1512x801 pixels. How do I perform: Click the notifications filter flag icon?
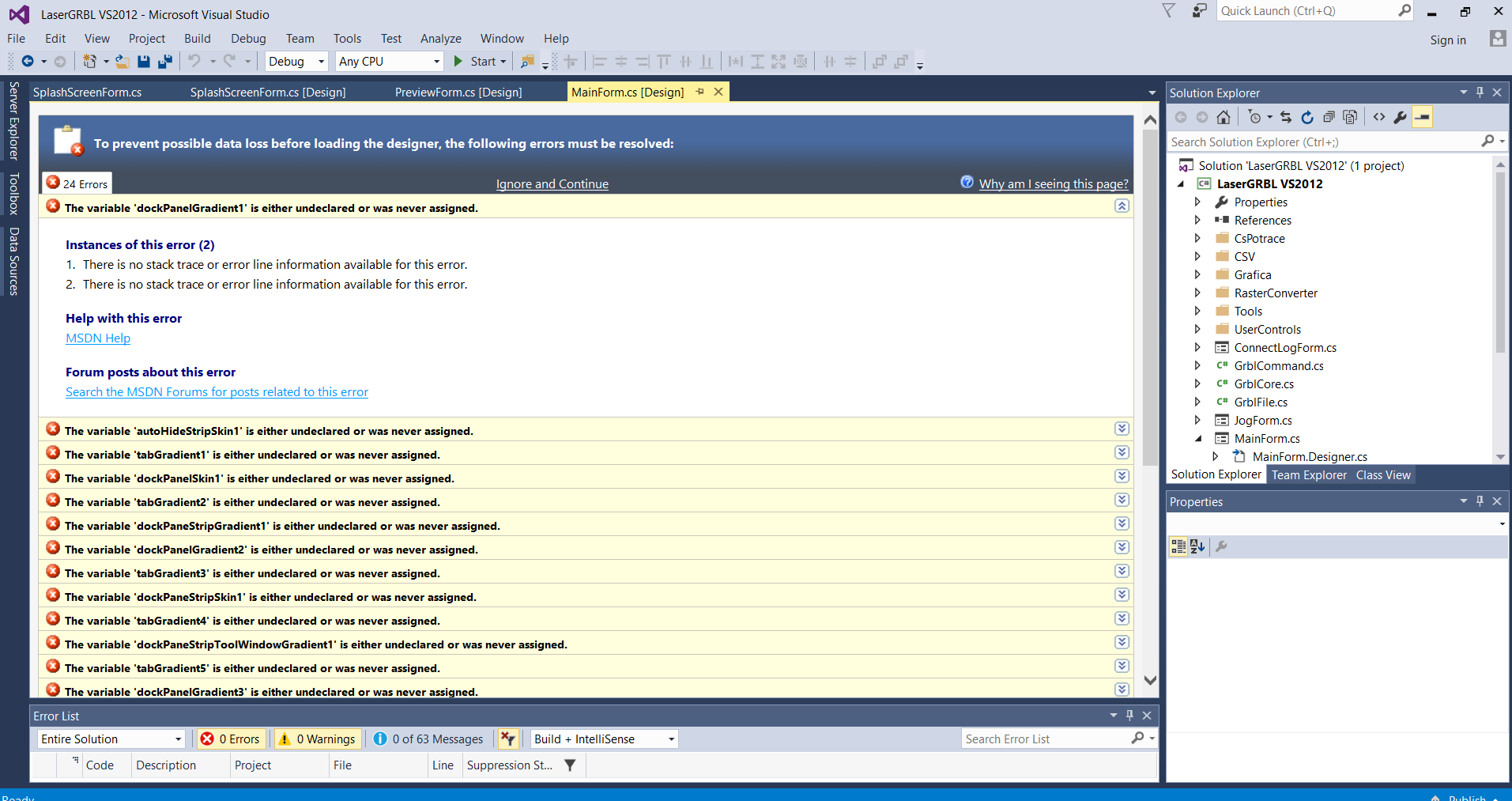click(1169, 10)
